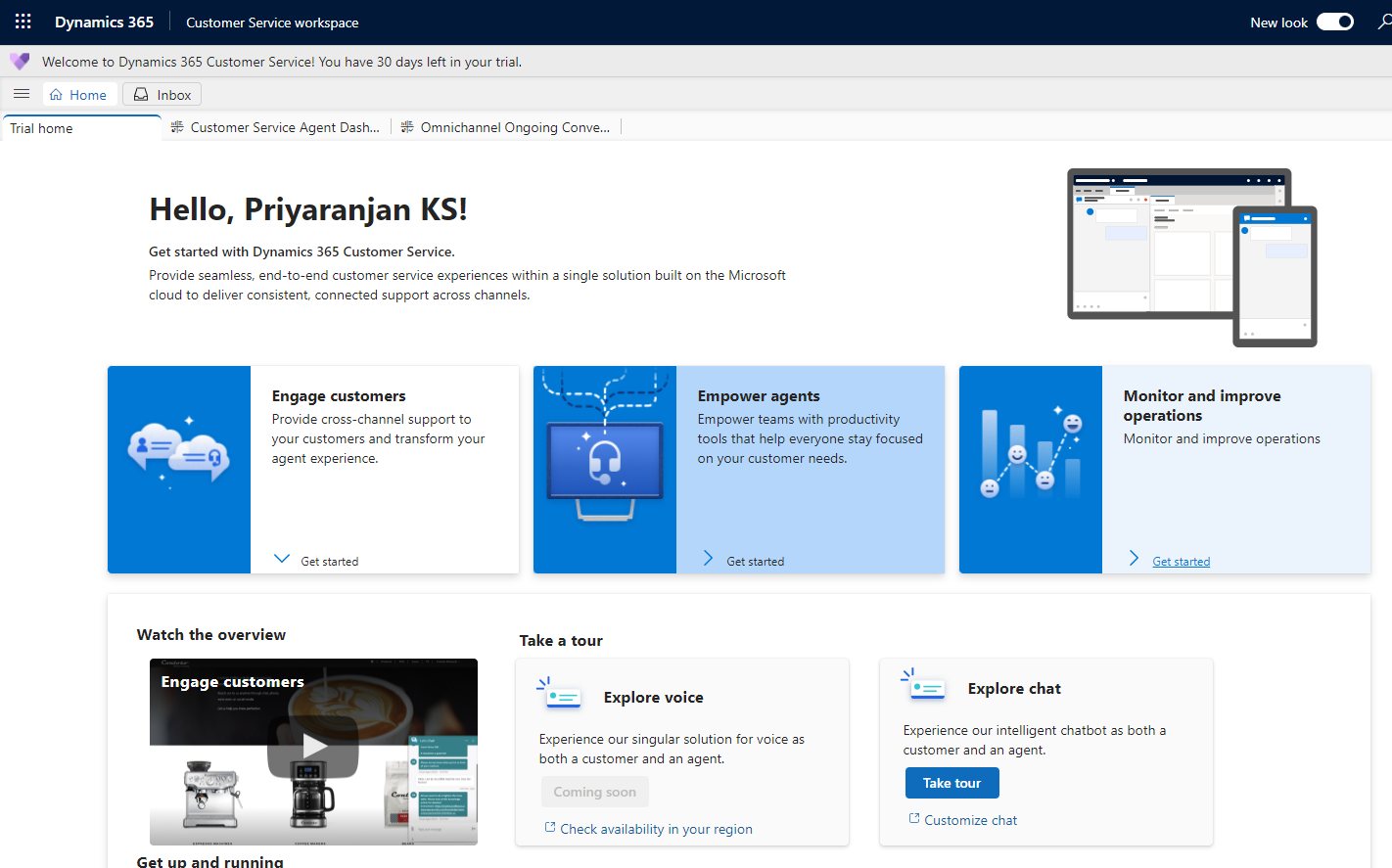
Task: Expand Empower agents Get started chevron
Action: [708, 559]
